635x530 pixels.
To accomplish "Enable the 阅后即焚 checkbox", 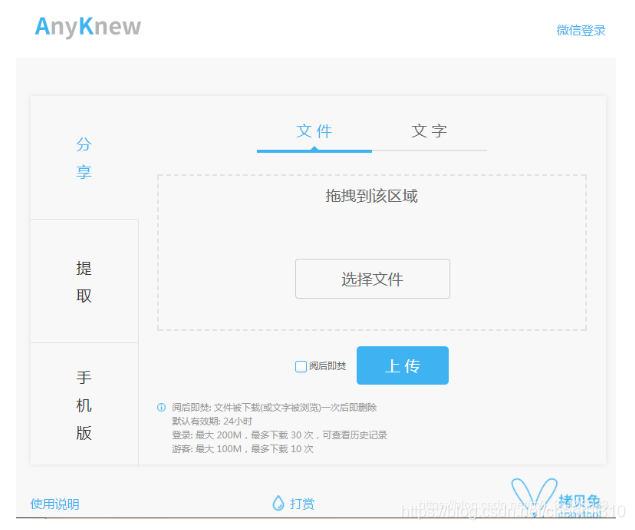I will pyautogui.click(x=301, y=366).
